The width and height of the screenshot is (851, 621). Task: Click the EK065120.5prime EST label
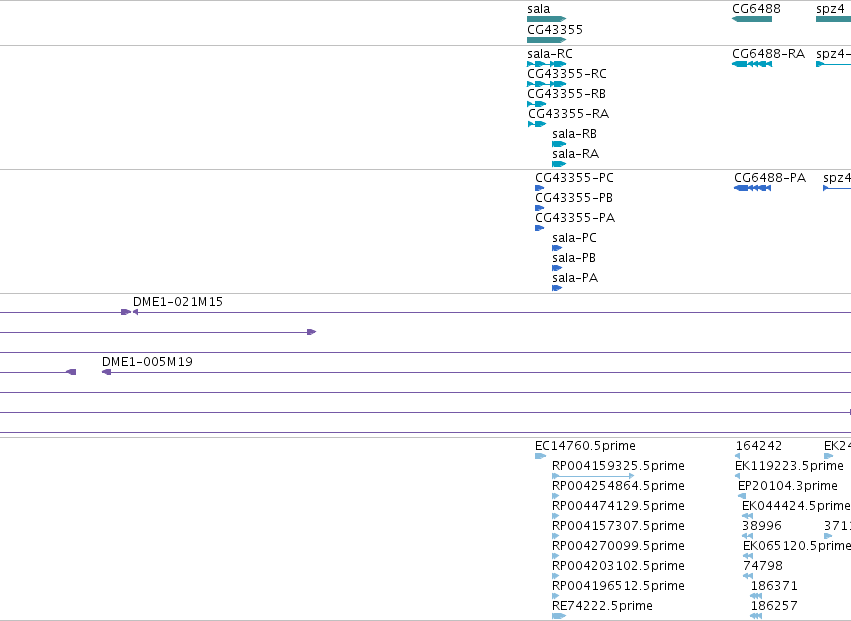click(797, 547)
